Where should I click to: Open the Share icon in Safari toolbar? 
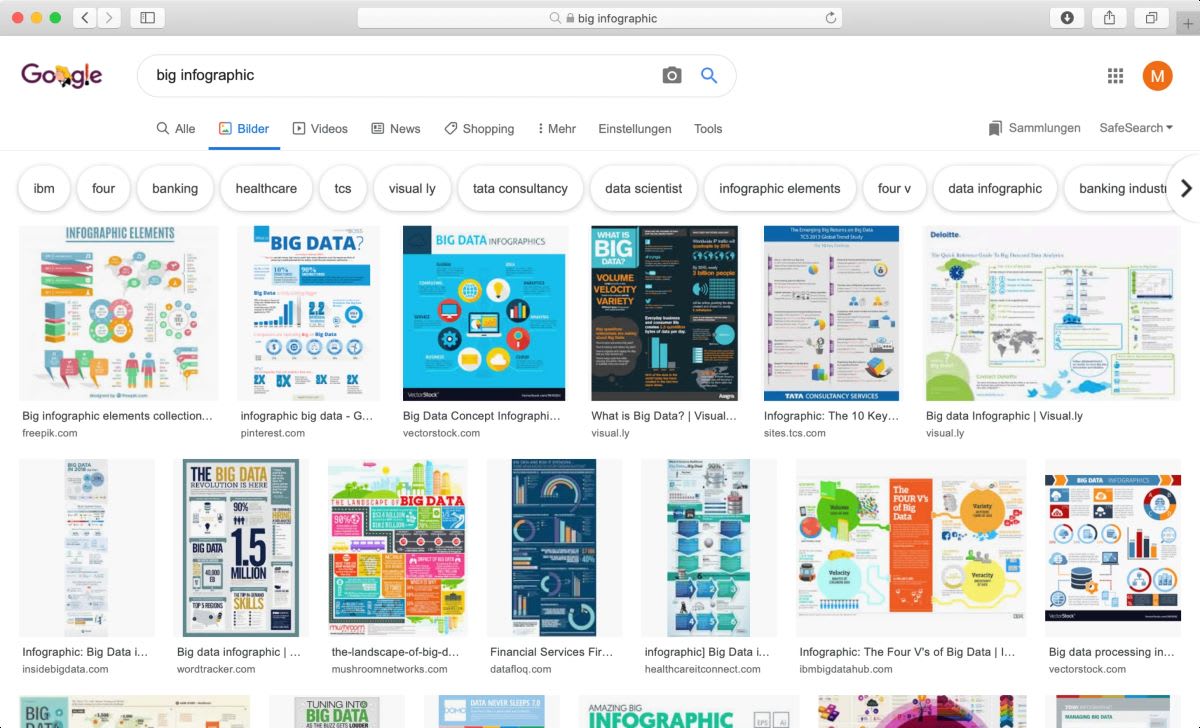point(1109,18)
